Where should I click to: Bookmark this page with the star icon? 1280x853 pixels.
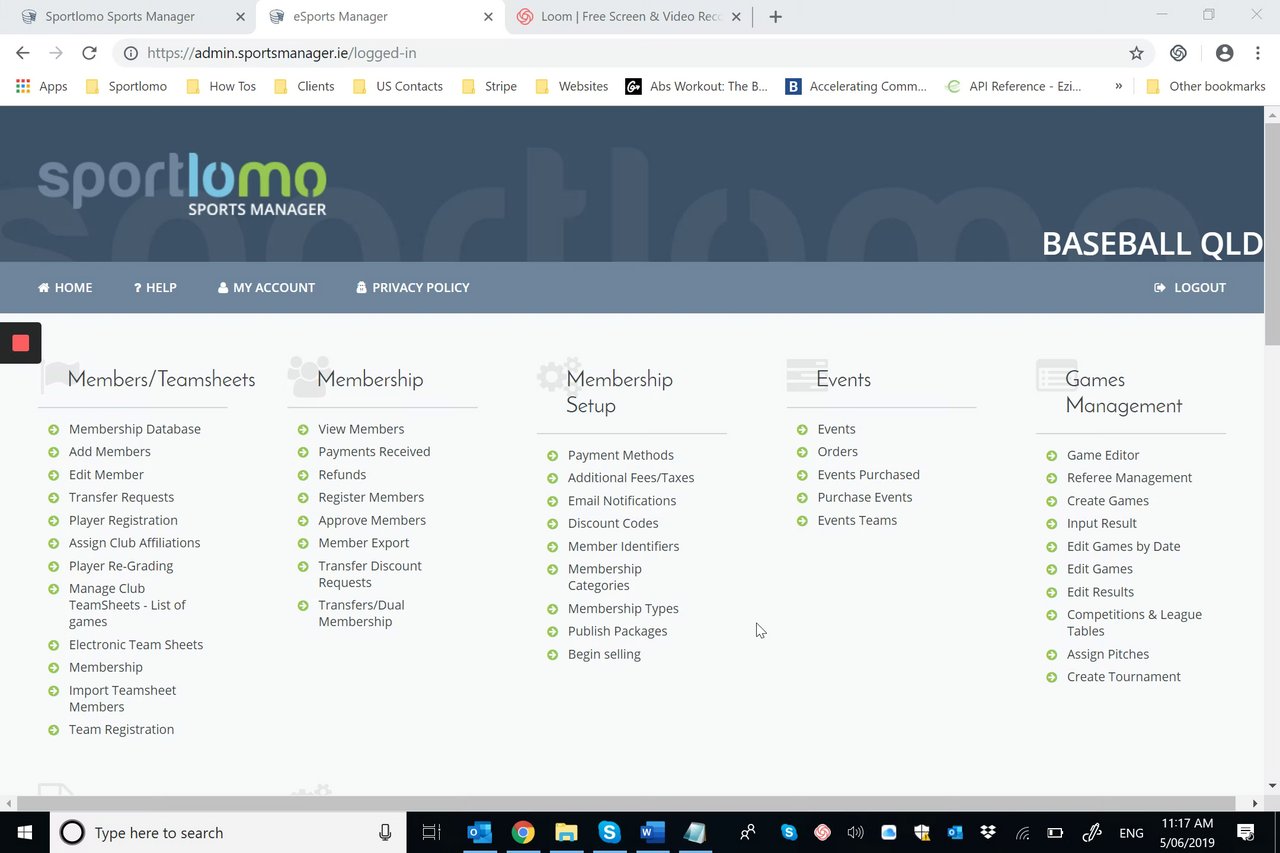(1136, 53)
